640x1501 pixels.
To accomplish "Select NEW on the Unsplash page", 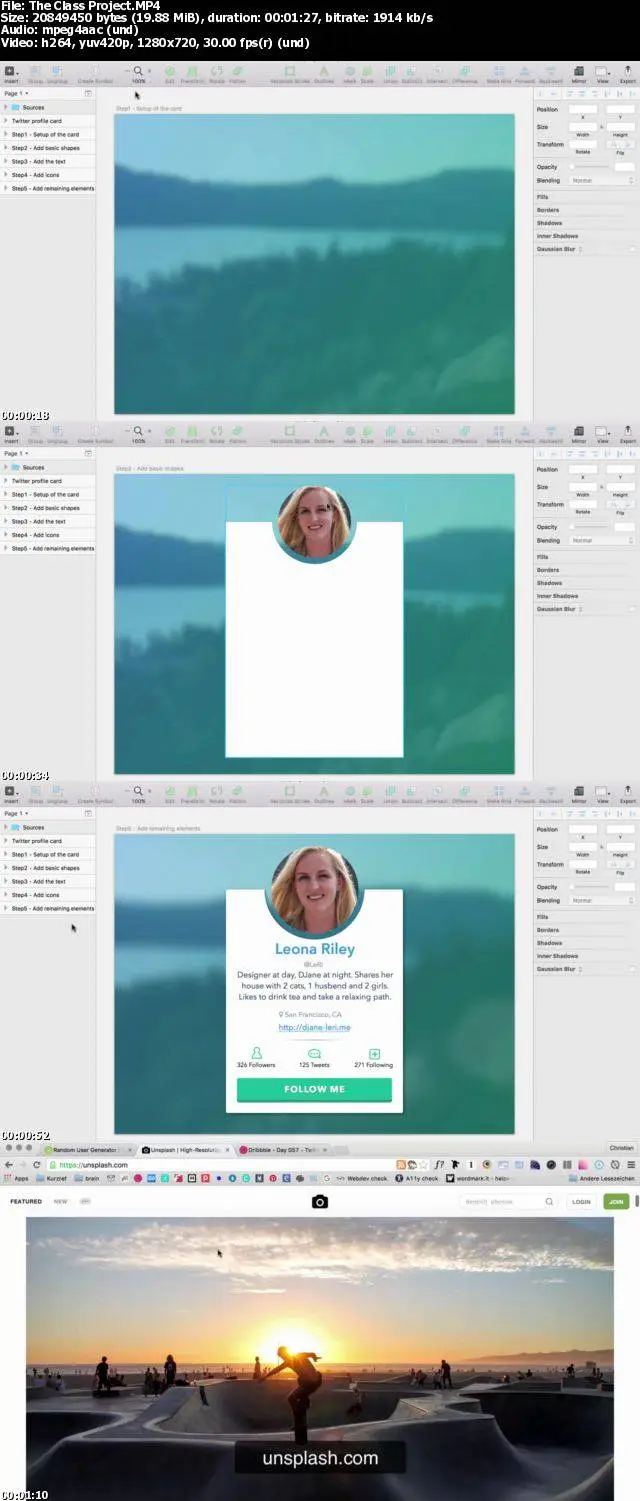I will (x=61, y=1201).
